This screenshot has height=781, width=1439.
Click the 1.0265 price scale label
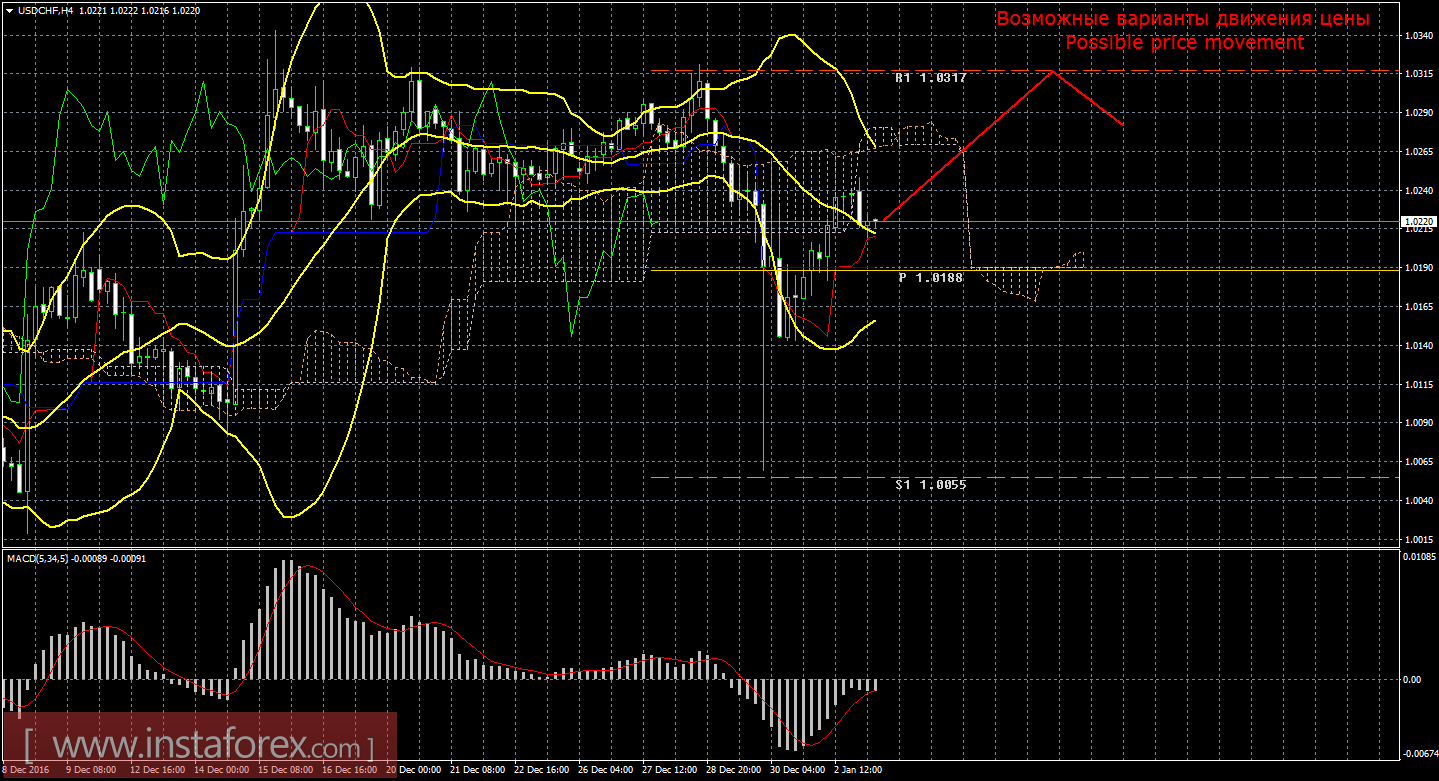(x=1418, y=152)
